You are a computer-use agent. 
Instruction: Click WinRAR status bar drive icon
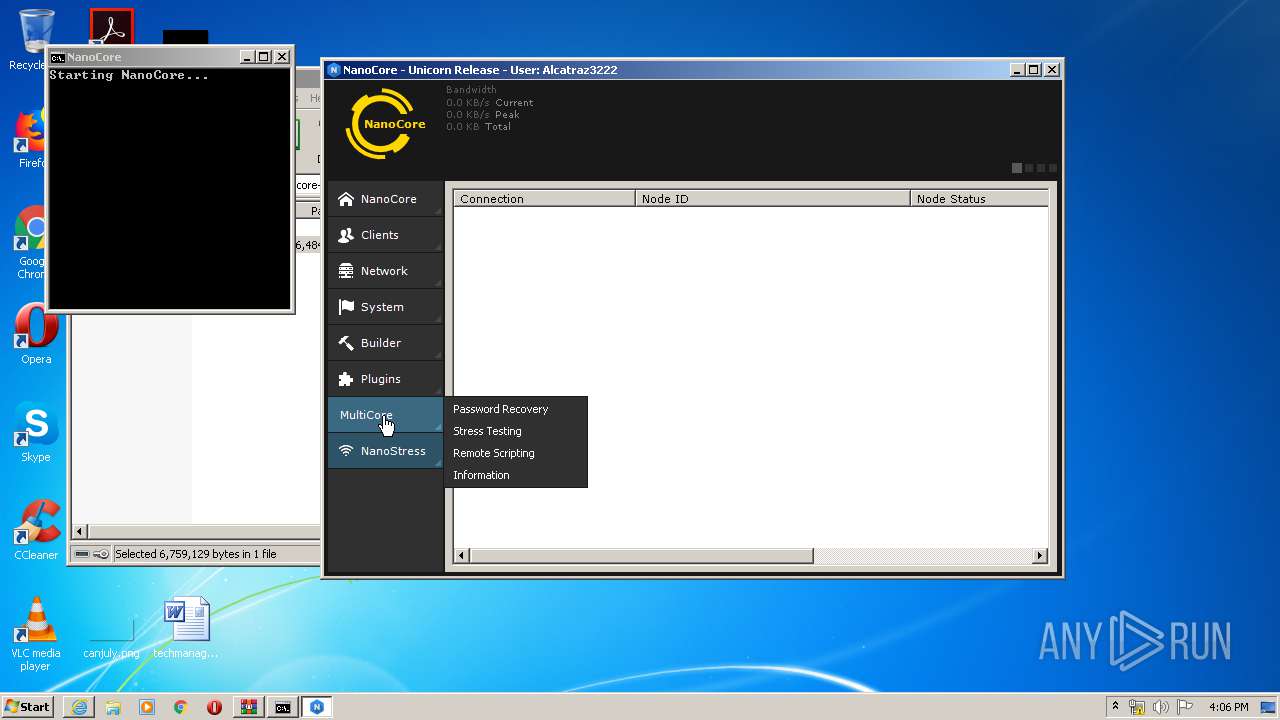(x=82, y=554)
